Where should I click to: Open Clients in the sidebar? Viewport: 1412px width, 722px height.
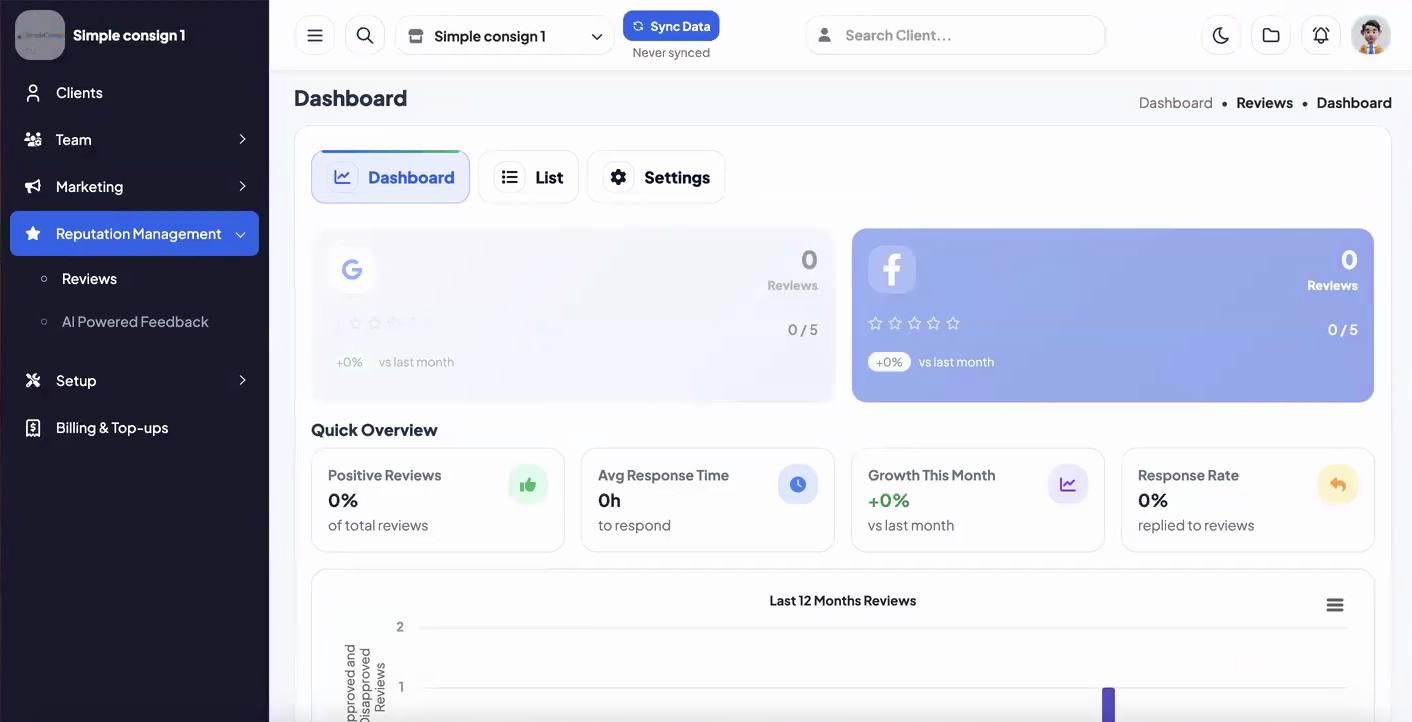[x=134, y=93]
